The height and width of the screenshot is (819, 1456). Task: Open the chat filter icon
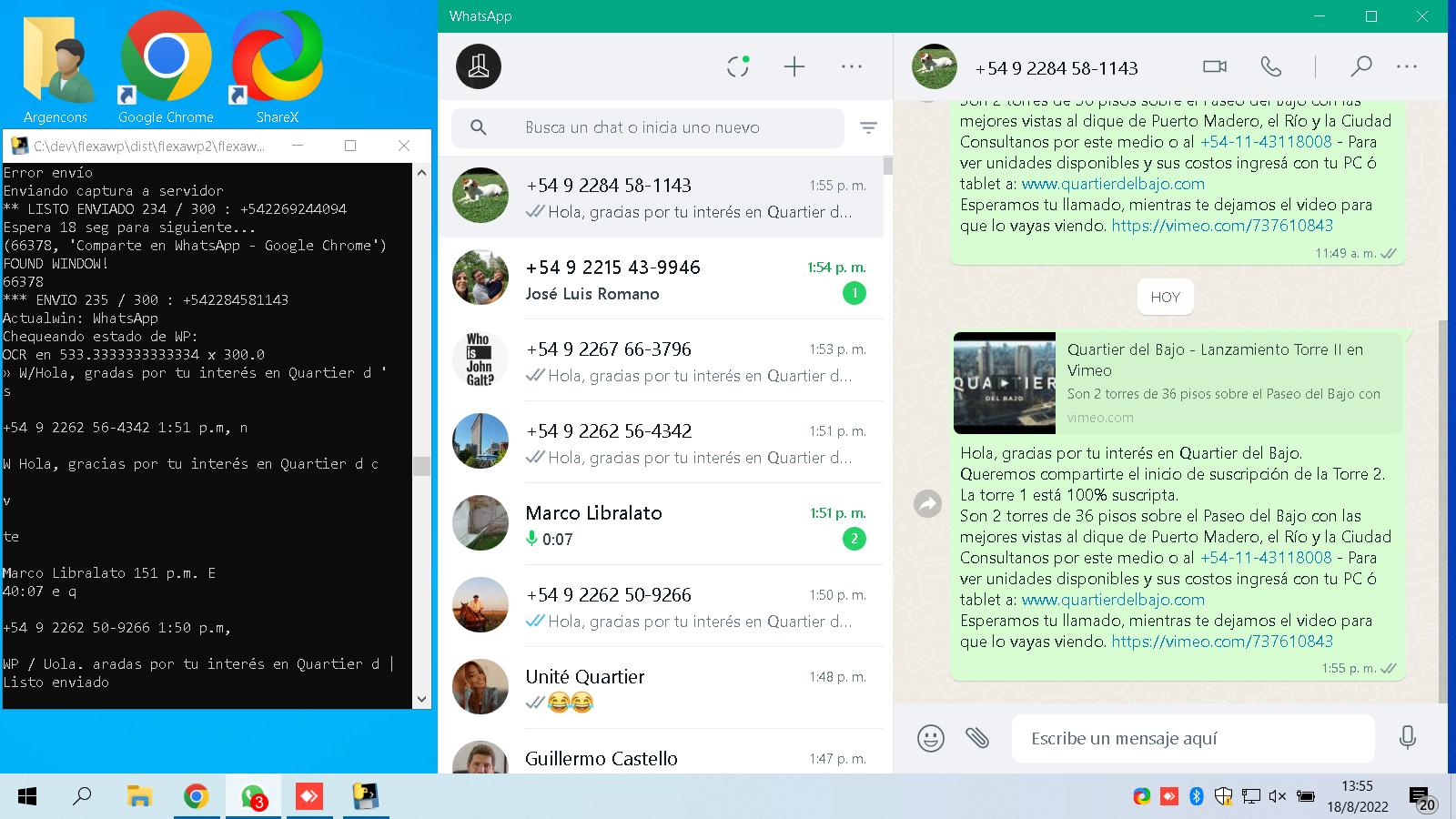868,128
